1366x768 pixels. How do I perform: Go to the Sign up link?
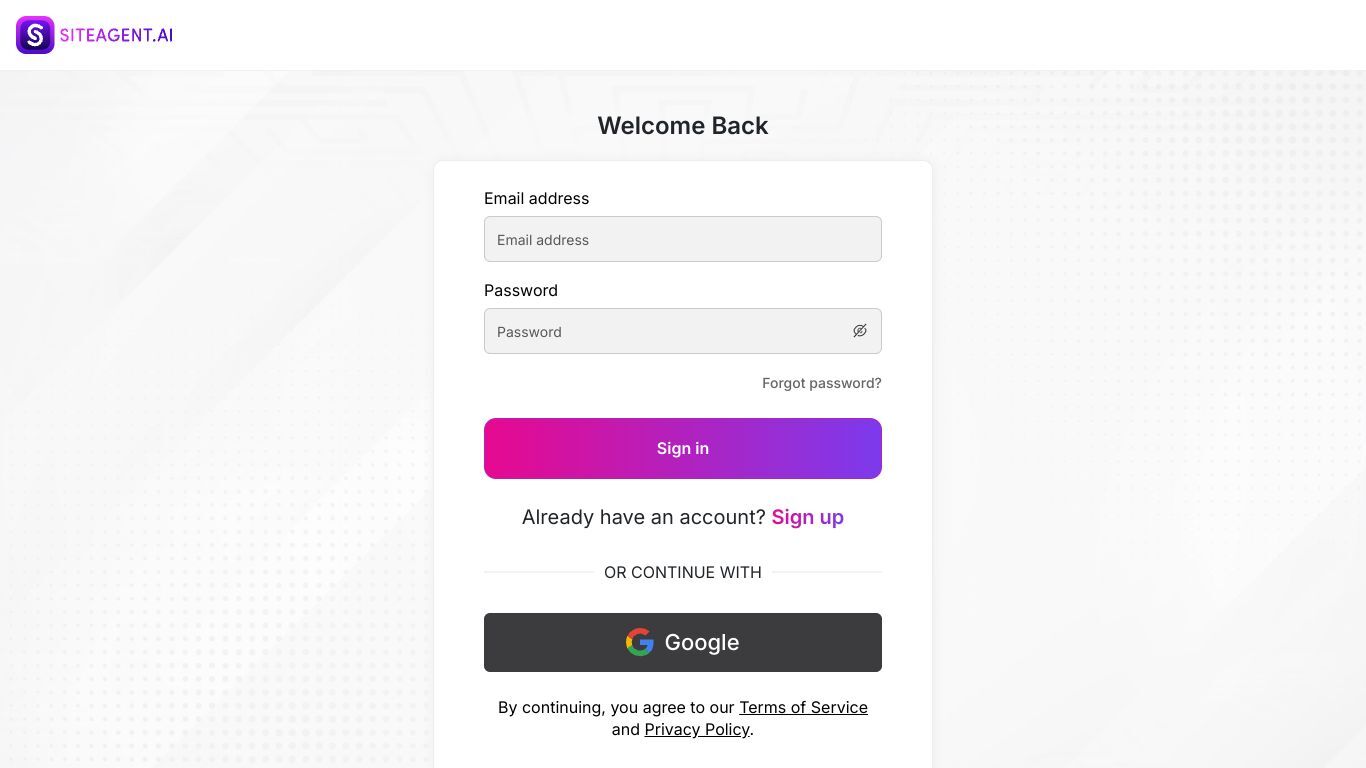808,517
